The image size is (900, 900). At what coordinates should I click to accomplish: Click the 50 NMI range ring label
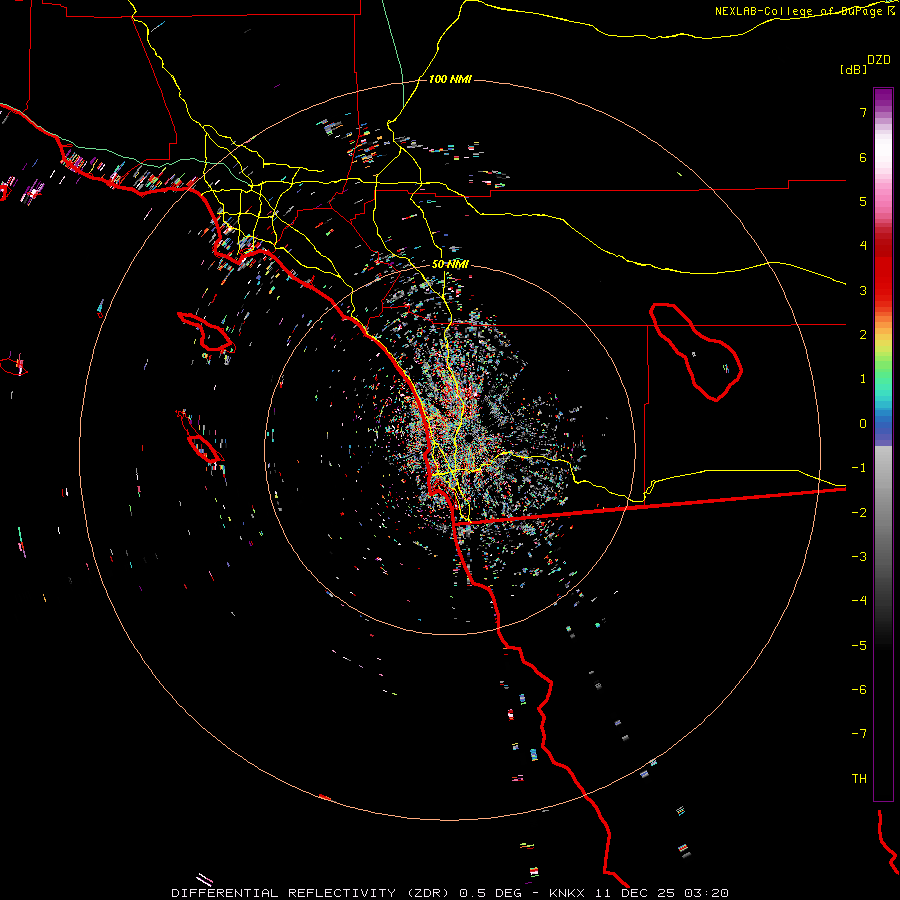[x=450, y=265]
